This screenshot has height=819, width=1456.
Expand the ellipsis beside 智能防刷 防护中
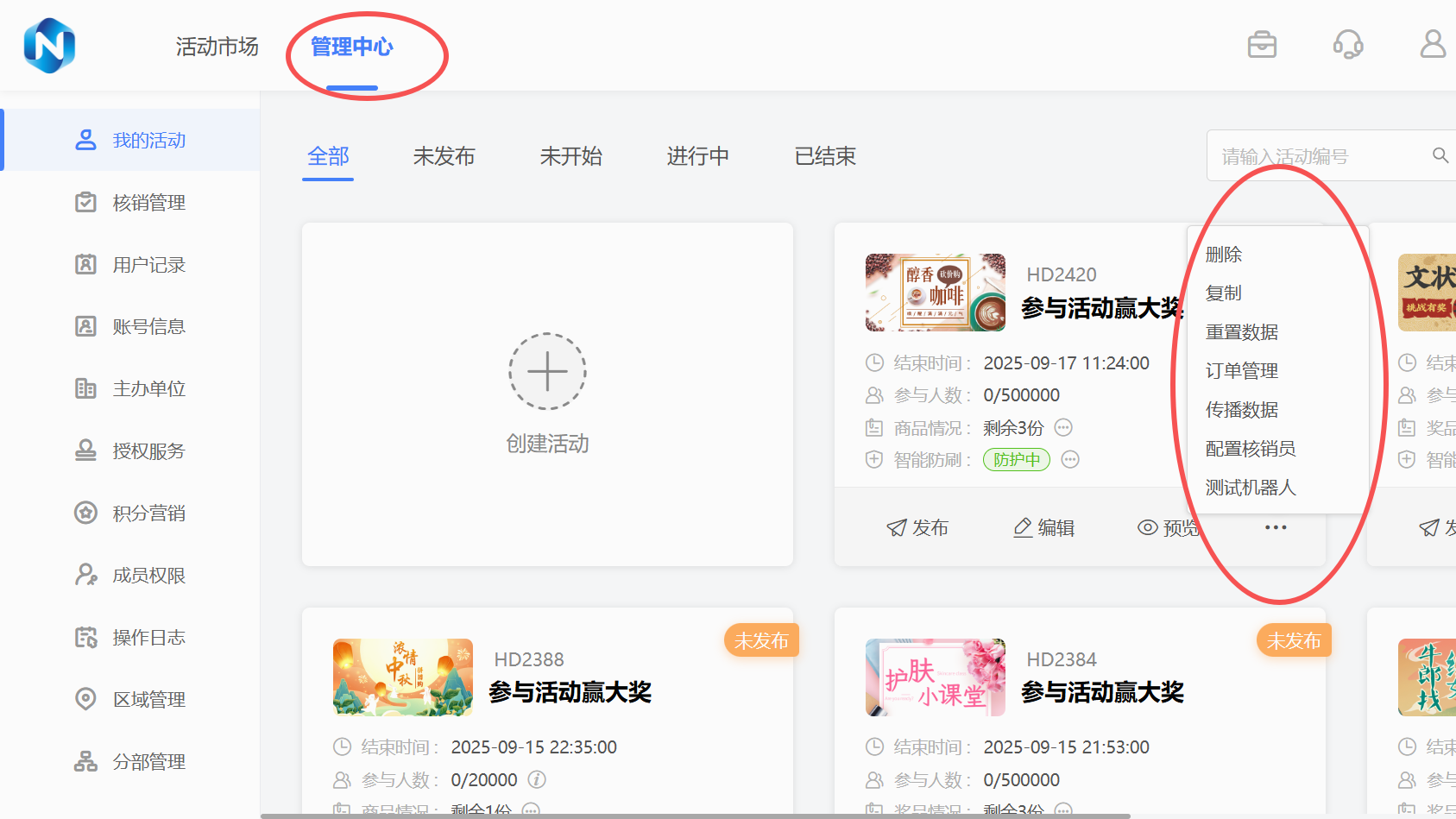tap(1070, 459)
